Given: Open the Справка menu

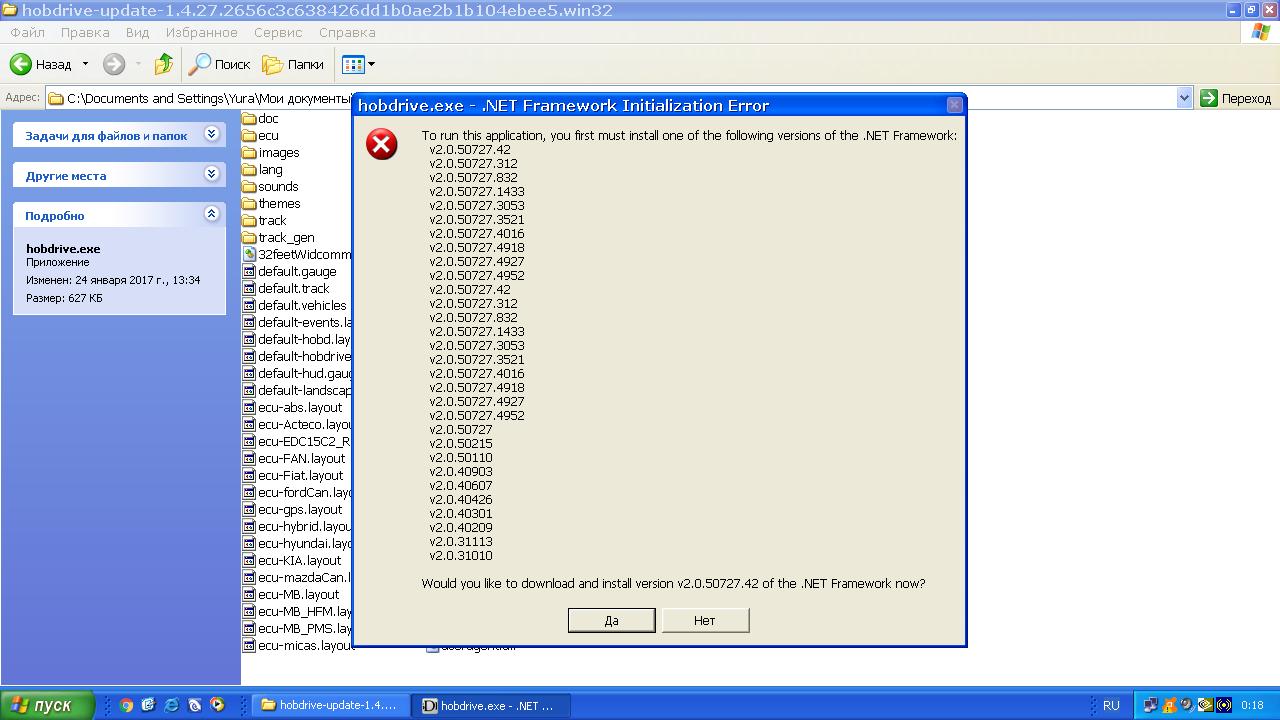Looking at the screenshot, I should click(347, 32).
